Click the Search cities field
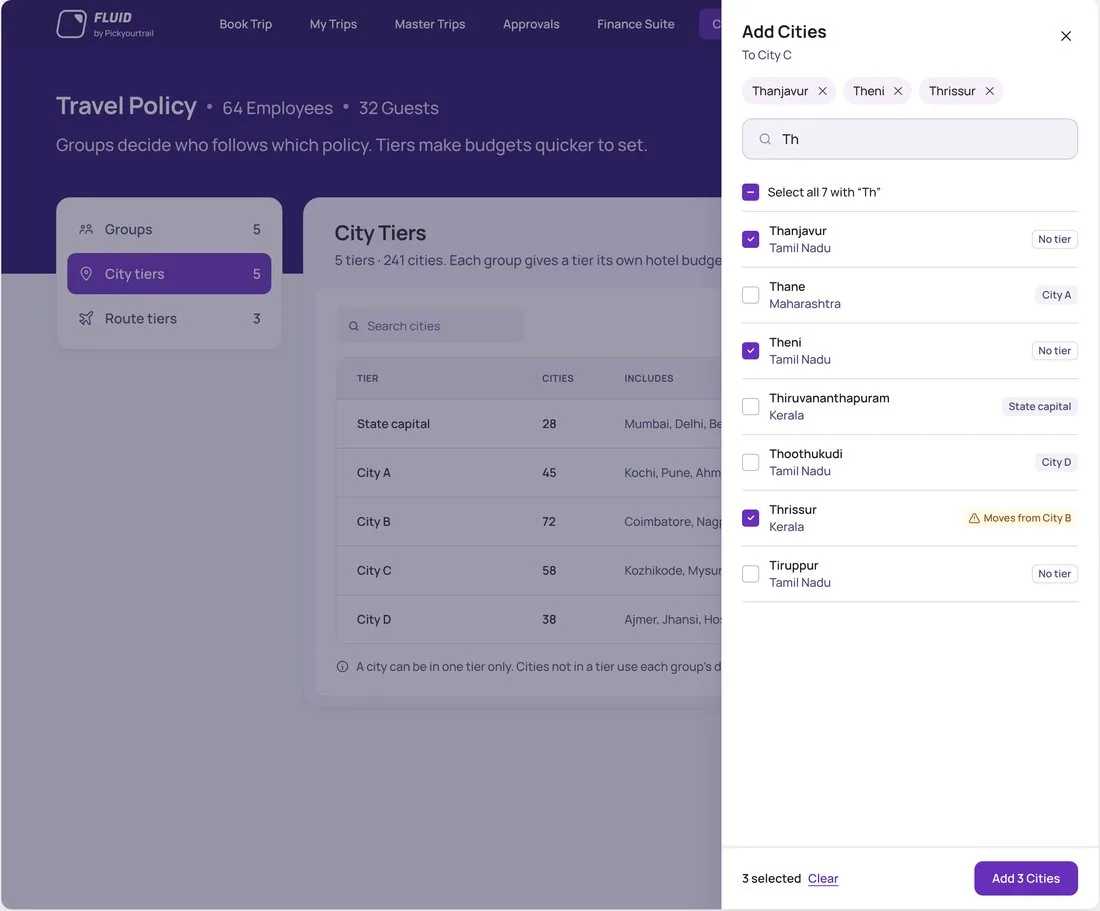1100x911 pixels. point(430,326)
